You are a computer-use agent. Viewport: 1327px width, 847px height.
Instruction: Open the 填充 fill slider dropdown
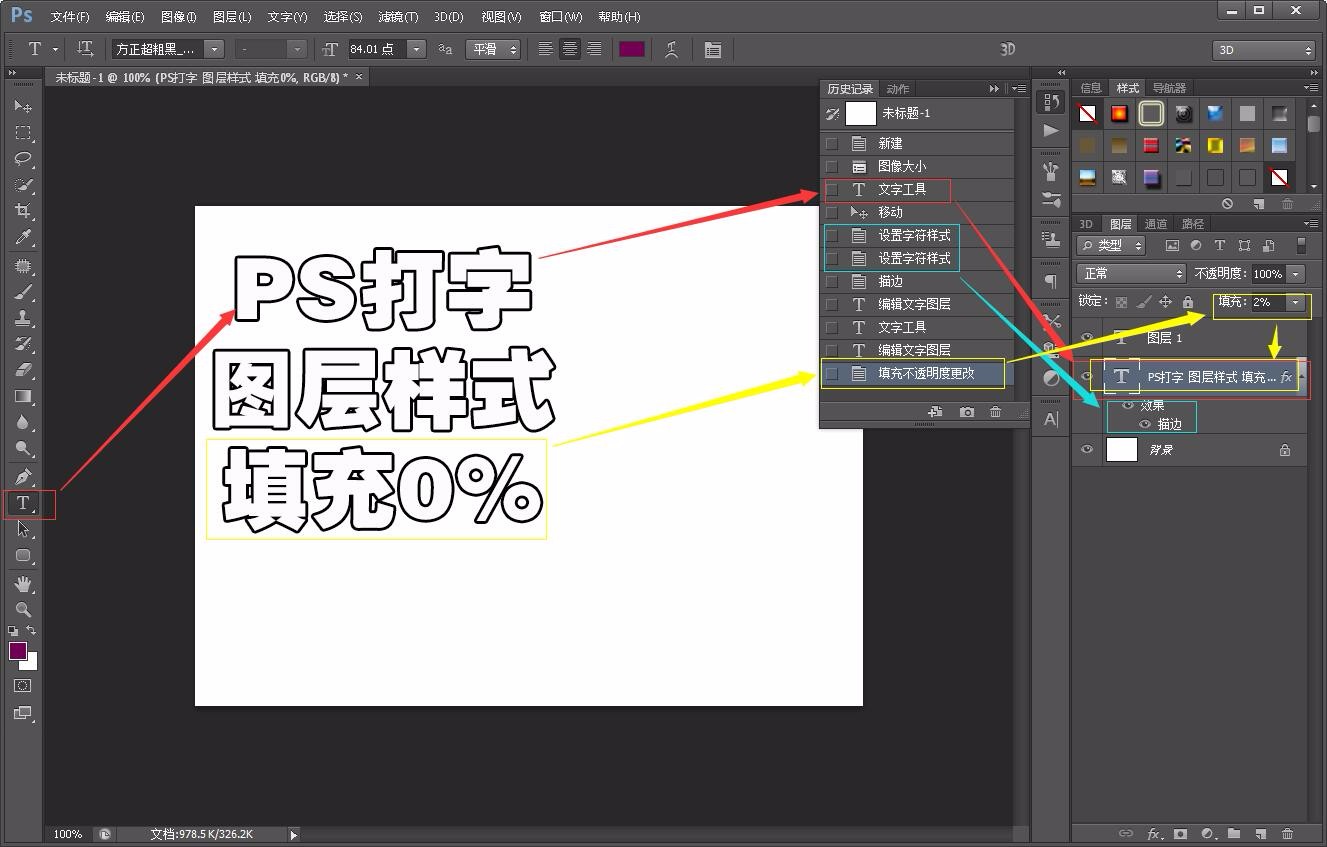(x=1296, y=302)
